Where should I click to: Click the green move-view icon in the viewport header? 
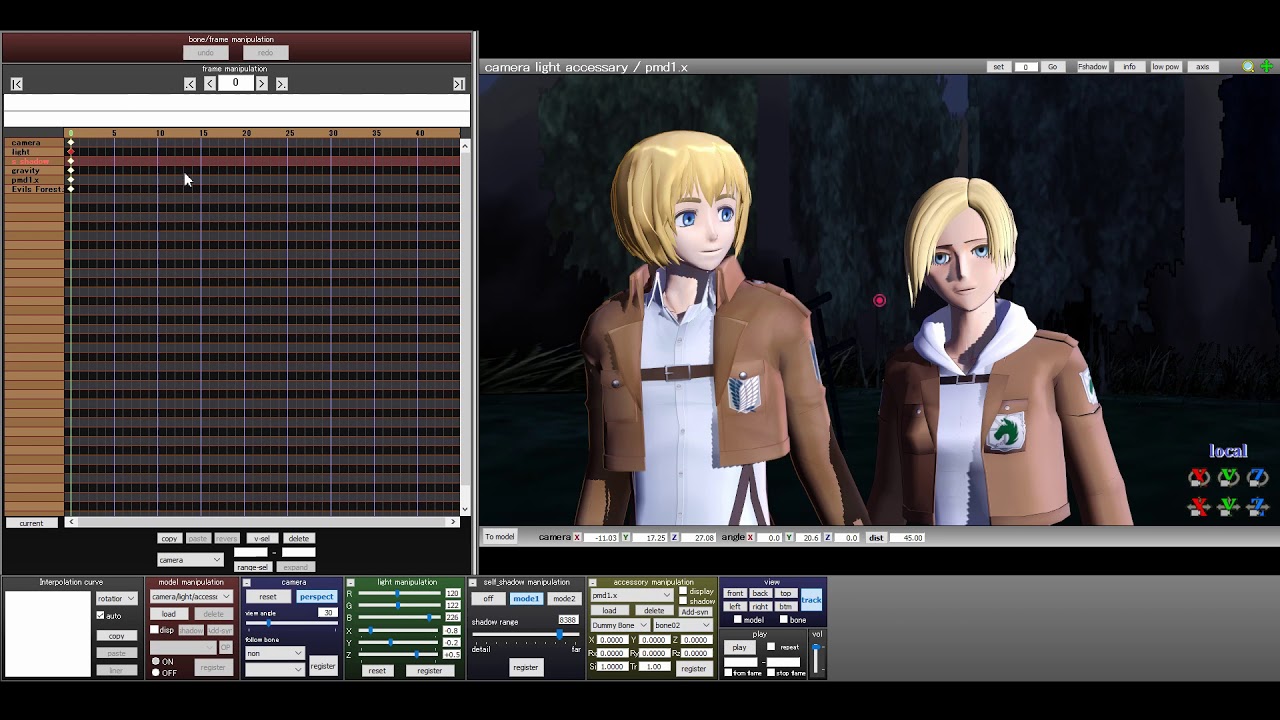(1266, 67)
